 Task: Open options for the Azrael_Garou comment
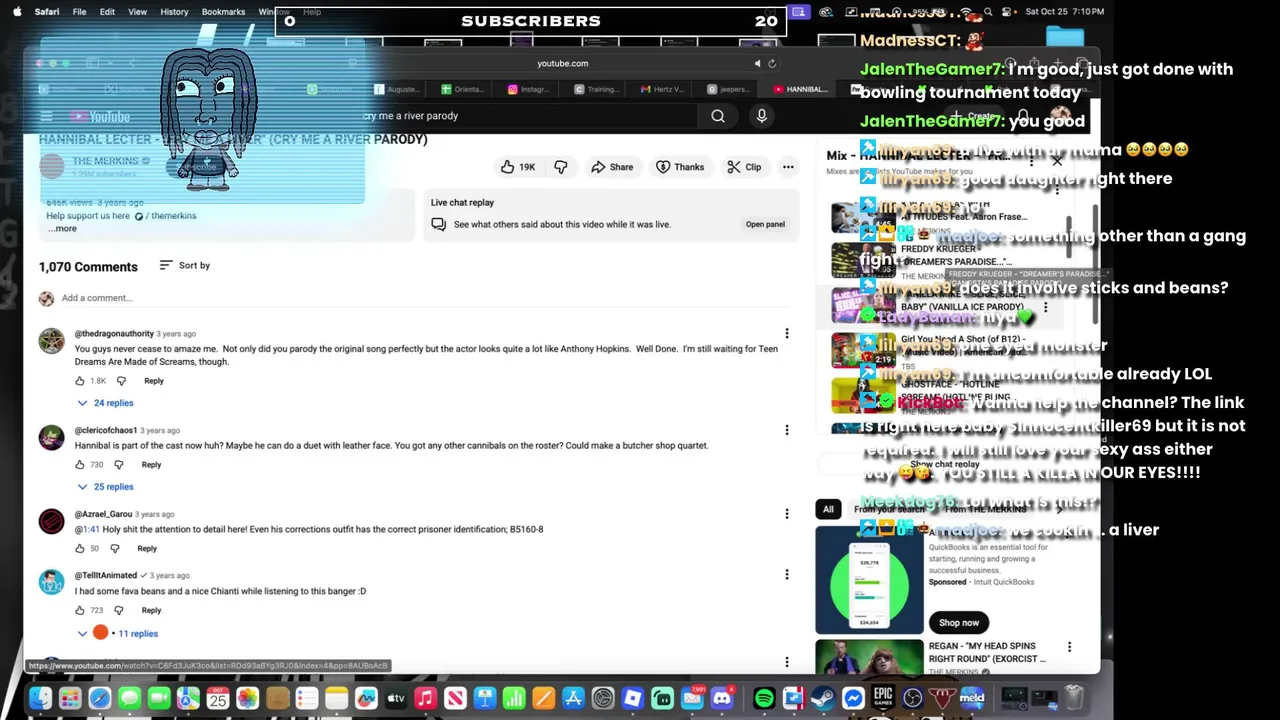[786, 514]
